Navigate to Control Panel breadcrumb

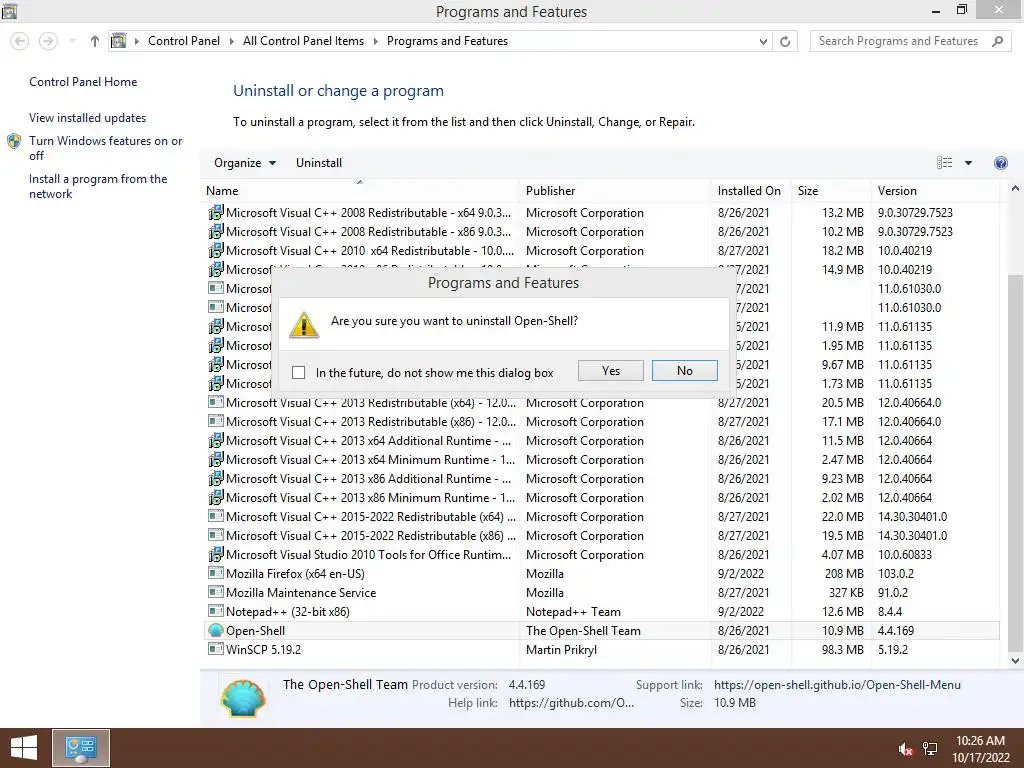[x=184, y=40]
